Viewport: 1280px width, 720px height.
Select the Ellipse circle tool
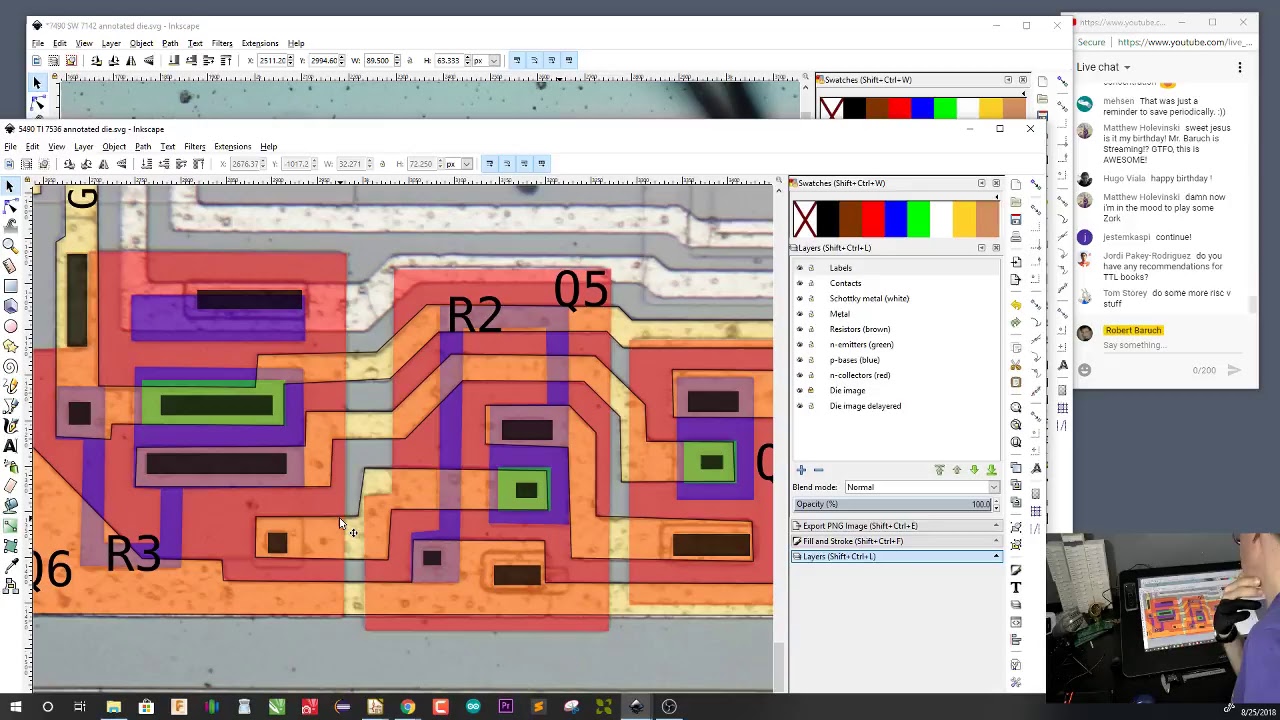click(x=10, y=326)
